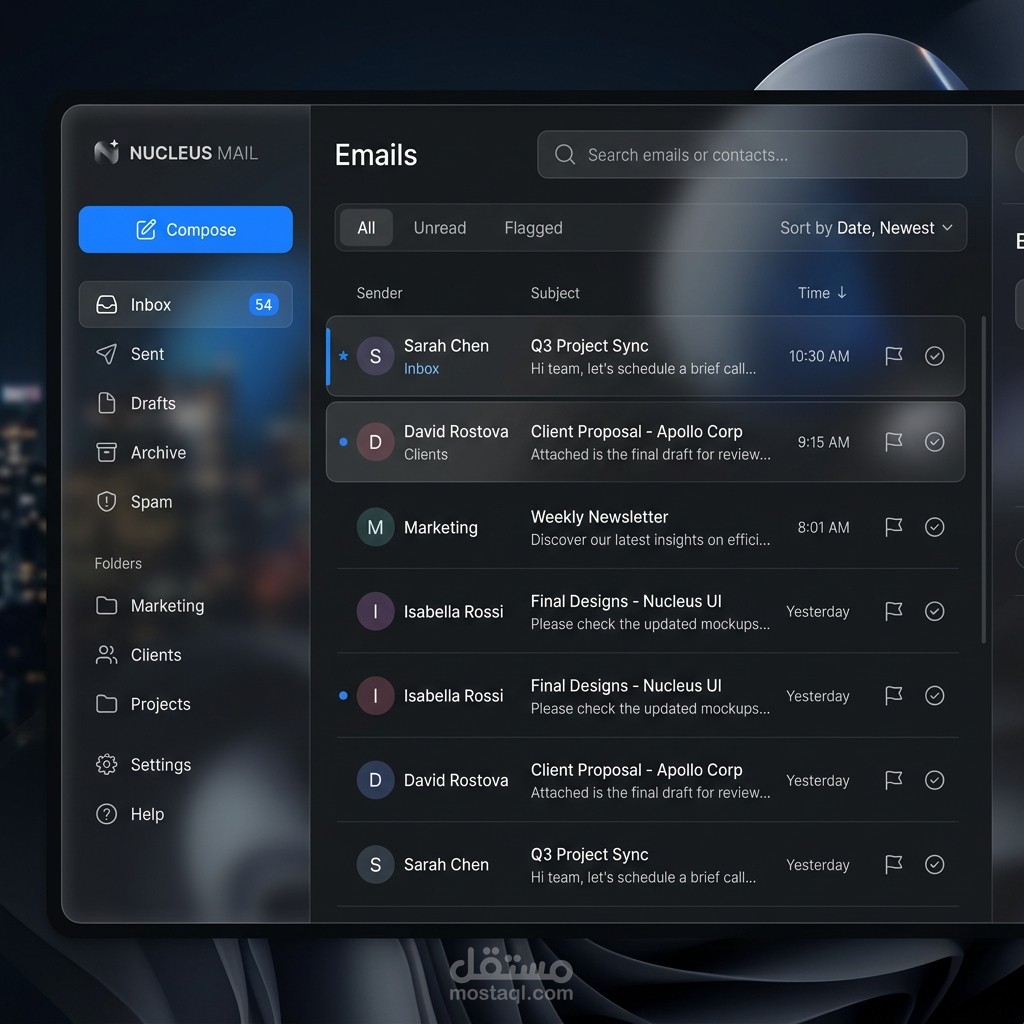This screenshot has height=1024, width=1024.
Task: Open the Inbox folder
Action: (x=185, y=304)
